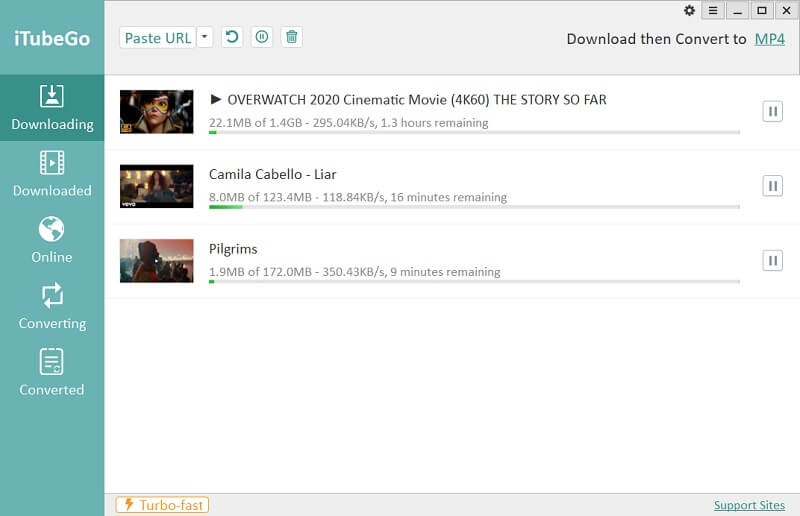Click the Pilgrims video thumbnail
The width and height of the screenshot is (800, 516).
pyautogui.click(x=157, y=261)
